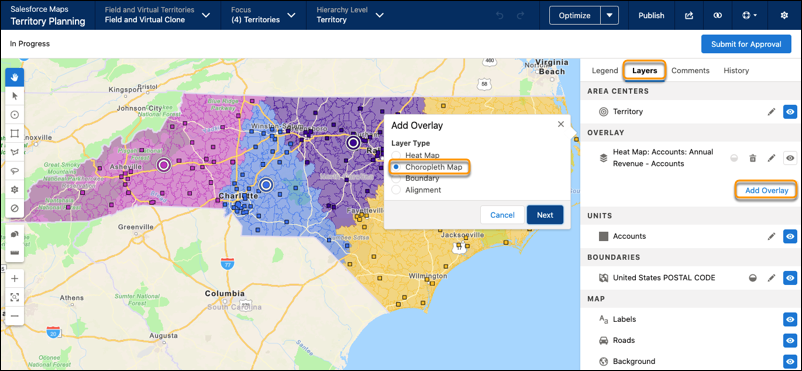The image size is (802, 371).
Task: Click the 'Heat Map: Accounts: Annual Revenue' label
Action: click(663, 158)
